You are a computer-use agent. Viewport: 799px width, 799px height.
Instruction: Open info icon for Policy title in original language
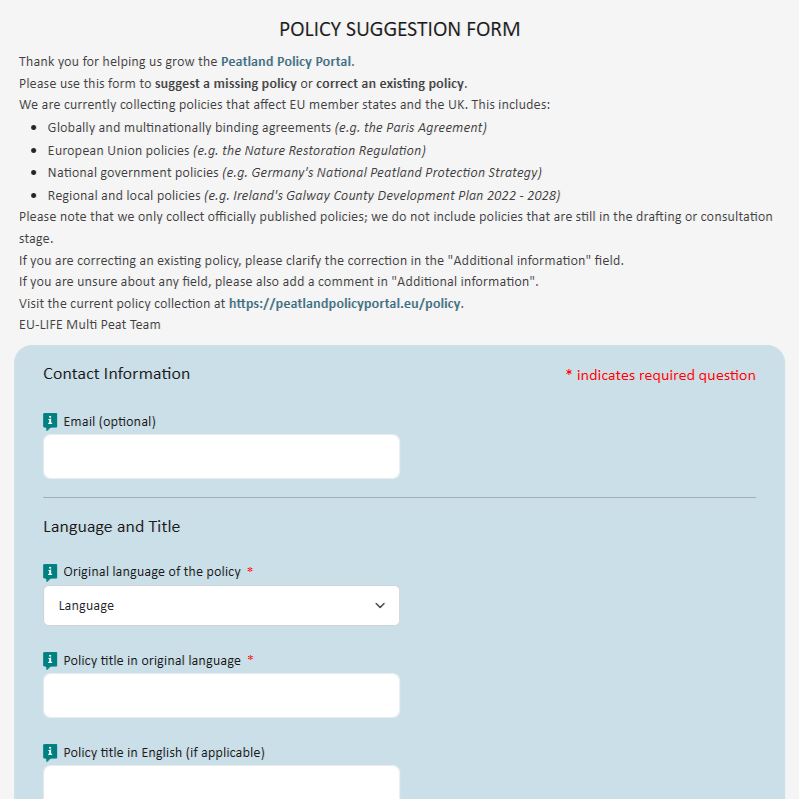(51, 661)
